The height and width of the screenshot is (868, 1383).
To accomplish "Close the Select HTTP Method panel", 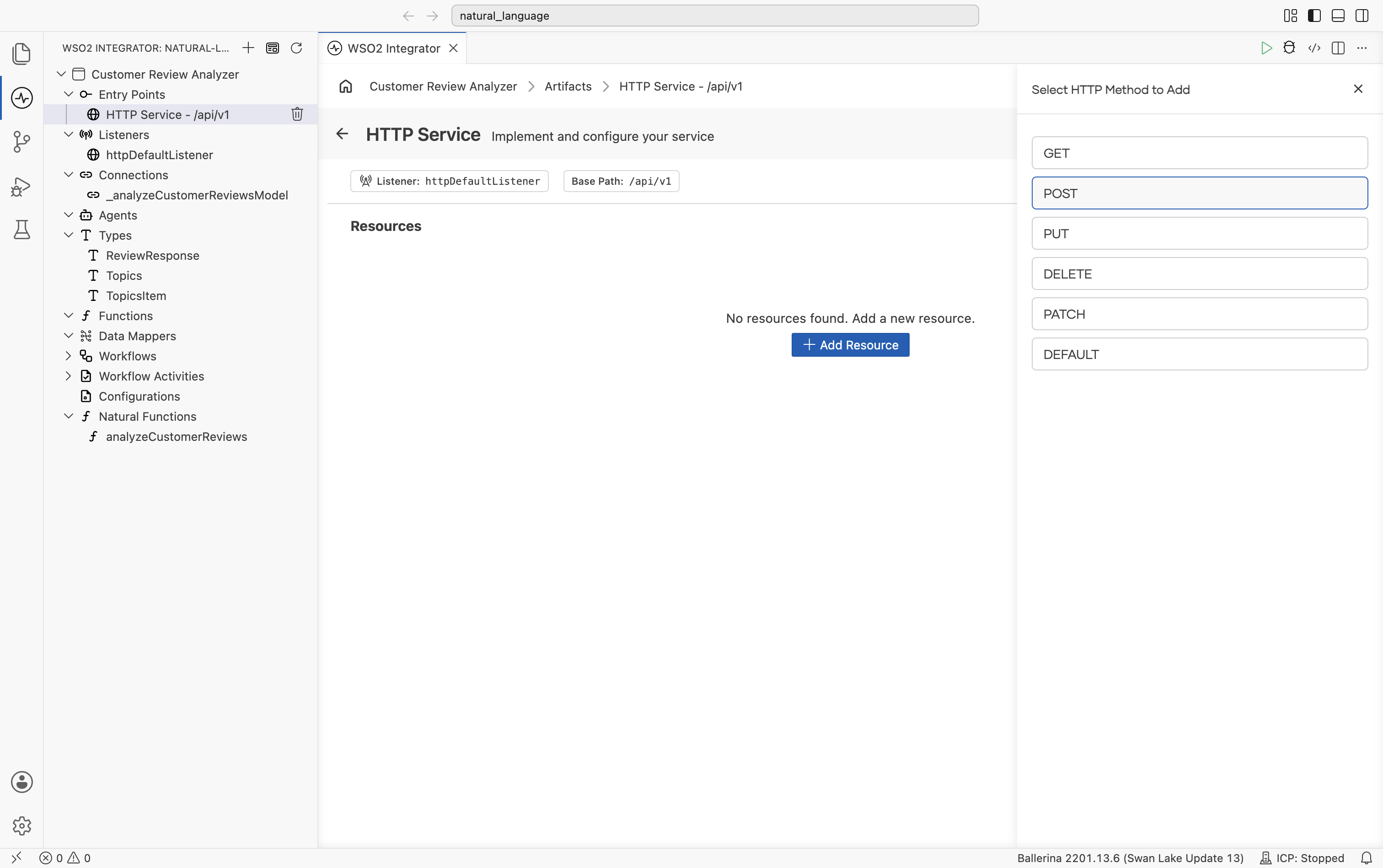I will pyautogui.click(x=1358, y=89).
